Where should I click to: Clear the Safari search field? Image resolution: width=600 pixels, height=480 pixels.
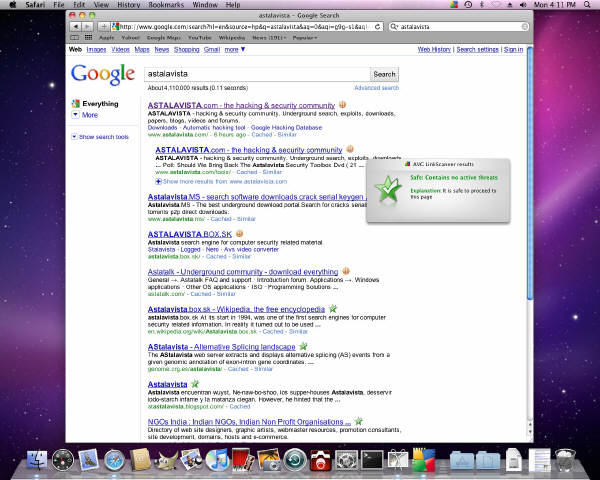click(525, 26)
